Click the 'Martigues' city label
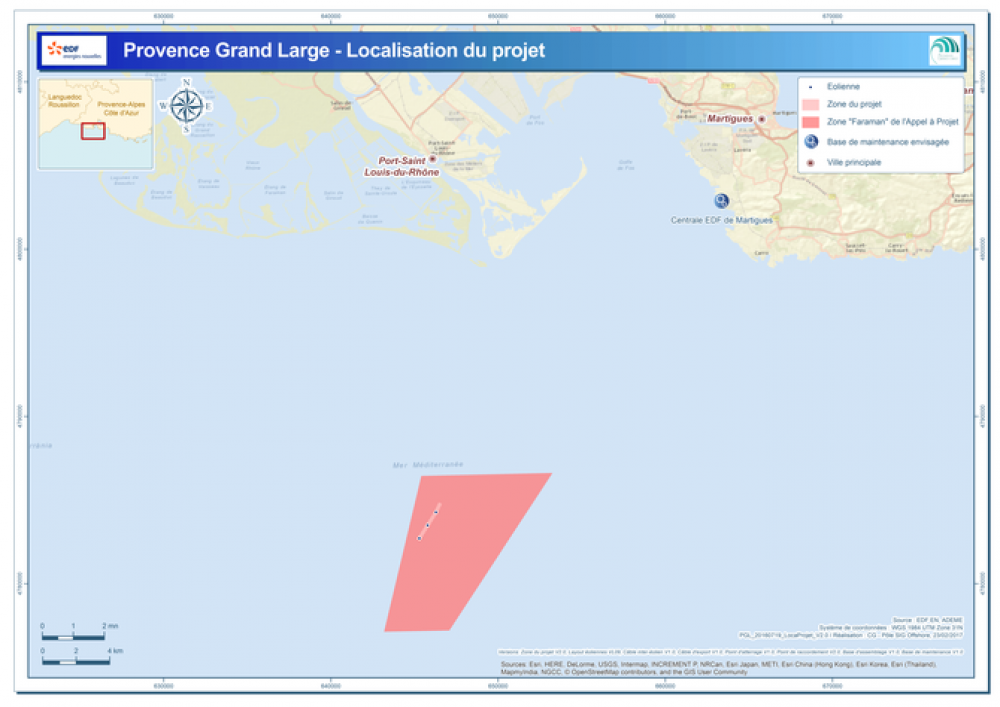 point(729,119)
